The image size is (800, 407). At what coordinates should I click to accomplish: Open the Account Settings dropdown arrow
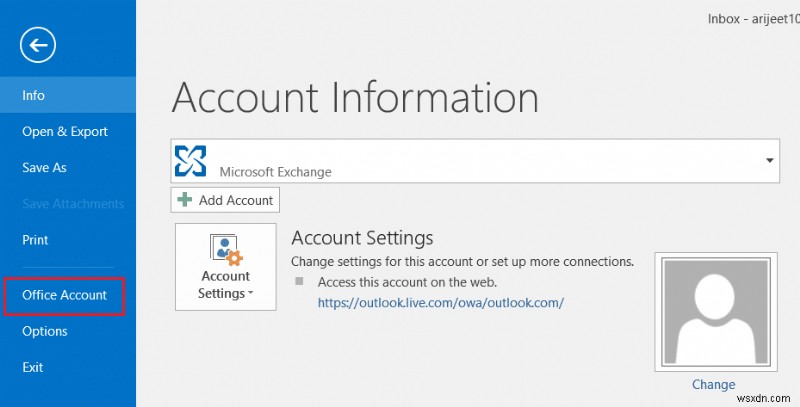coord(250,294)
